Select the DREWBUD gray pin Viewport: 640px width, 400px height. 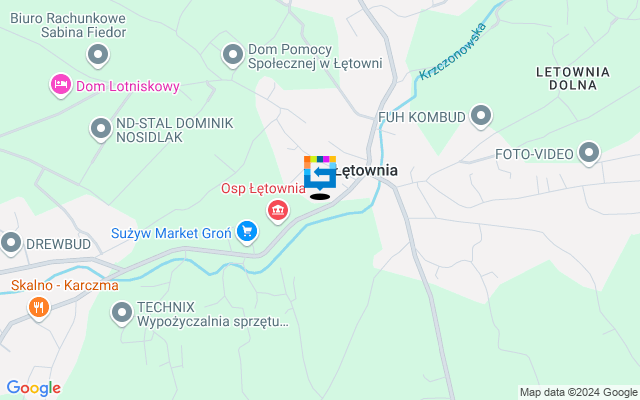[11, 243]
